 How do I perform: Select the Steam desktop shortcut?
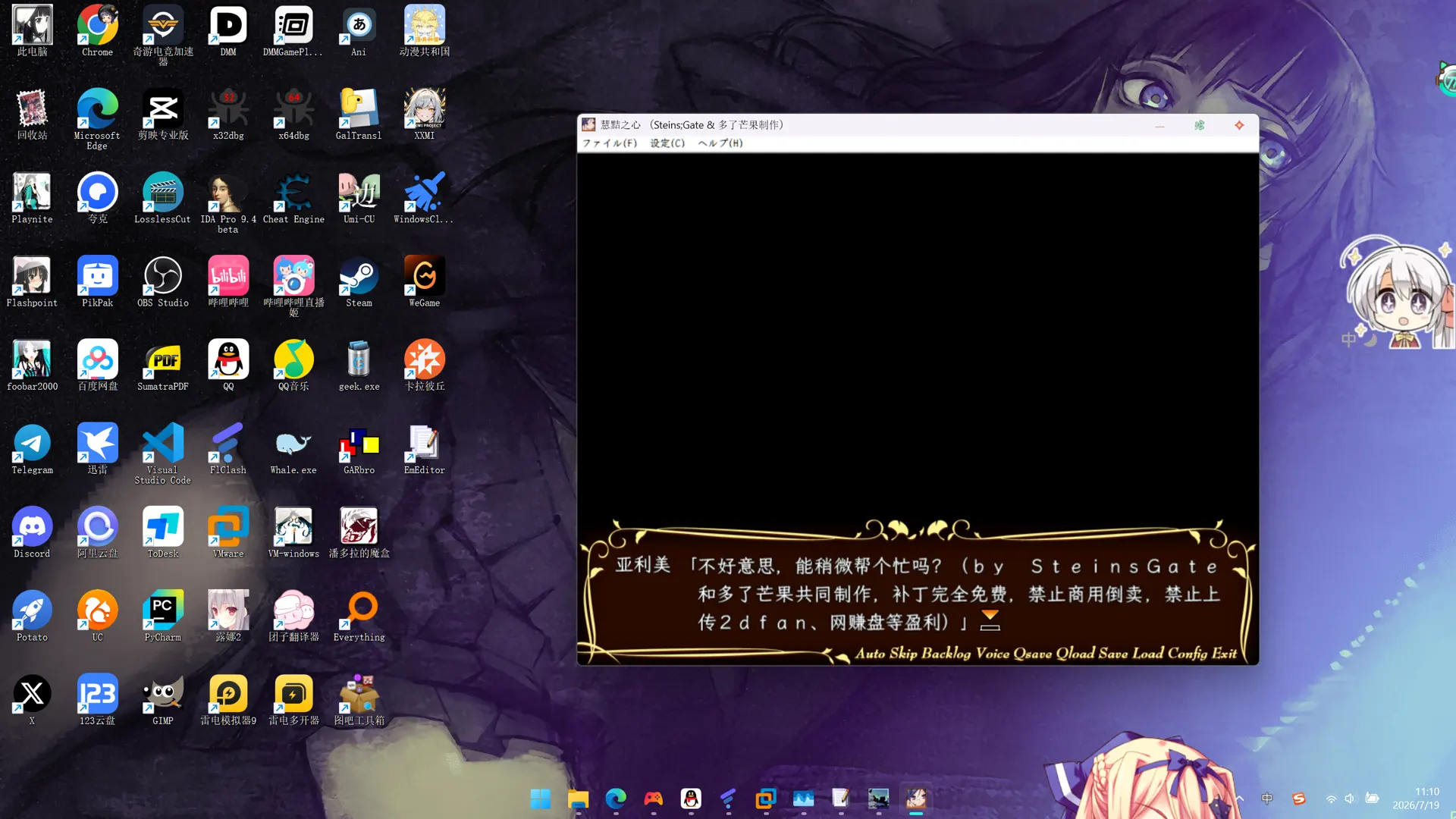(359, 282)
